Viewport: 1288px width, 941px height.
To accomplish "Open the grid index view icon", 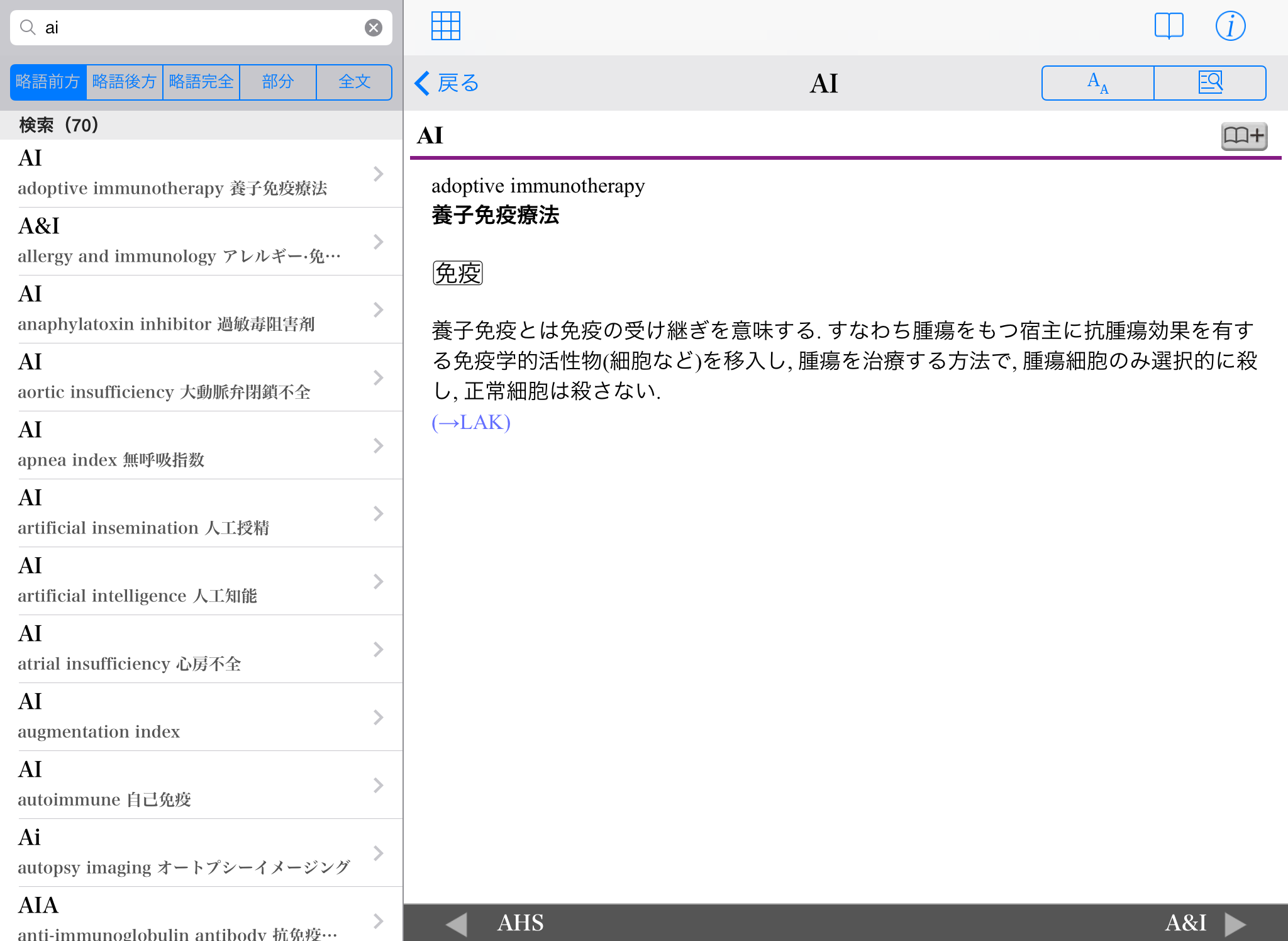I will (x=445, y=26).
